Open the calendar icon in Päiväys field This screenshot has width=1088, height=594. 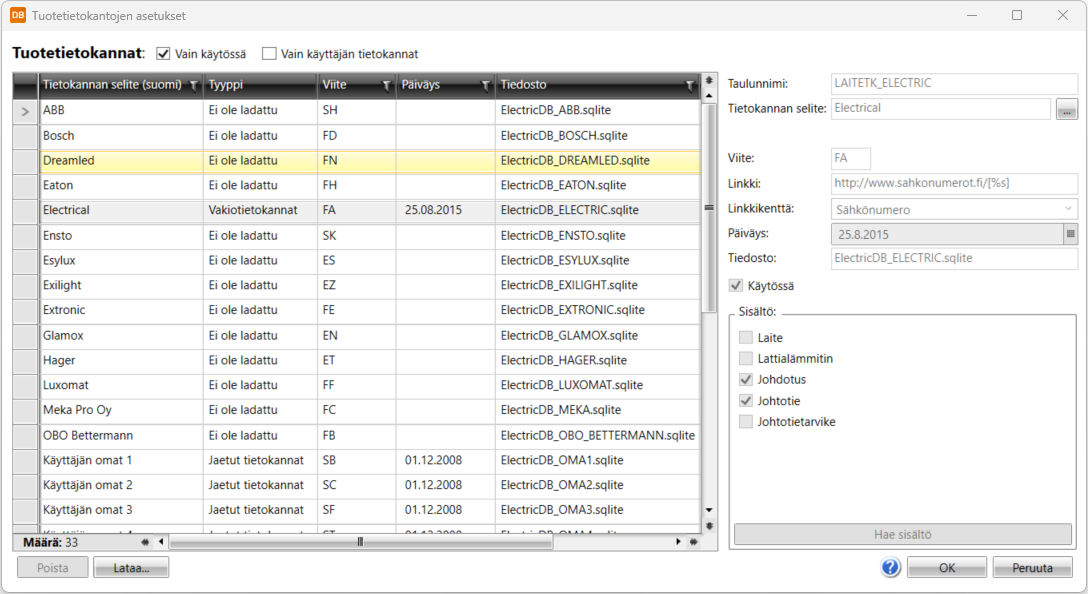(1070, 233)
